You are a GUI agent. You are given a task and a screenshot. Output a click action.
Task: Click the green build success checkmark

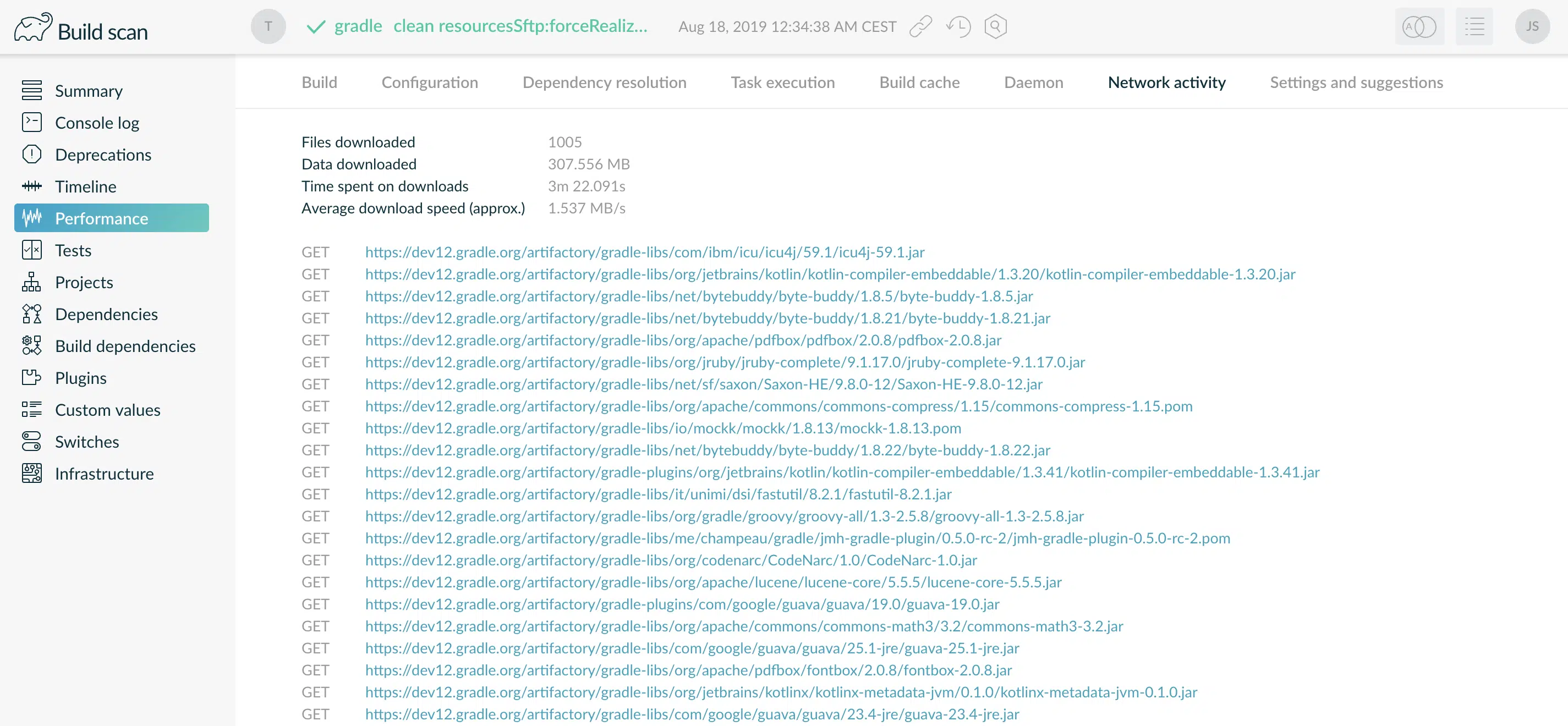click(316, 27)
